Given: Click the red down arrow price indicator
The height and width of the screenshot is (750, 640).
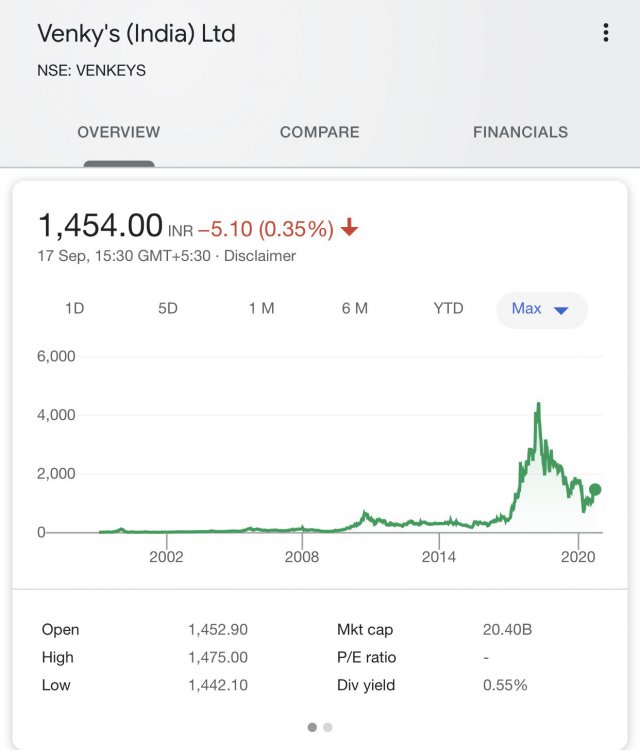Looking at the screenshot, I should (349, 228).
